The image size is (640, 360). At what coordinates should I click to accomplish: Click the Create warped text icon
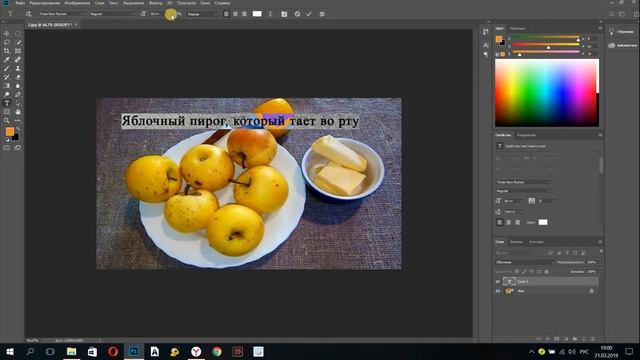tap(270, 14)
